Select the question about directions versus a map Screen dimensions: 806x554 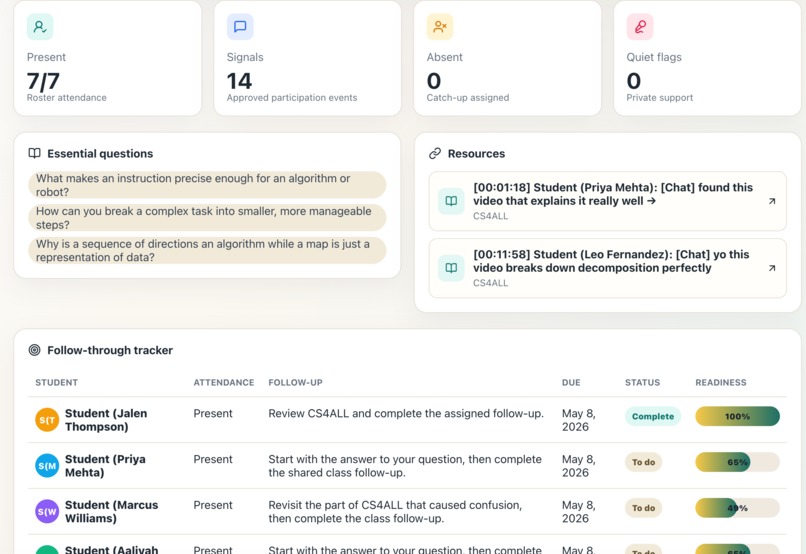(207, 250)
